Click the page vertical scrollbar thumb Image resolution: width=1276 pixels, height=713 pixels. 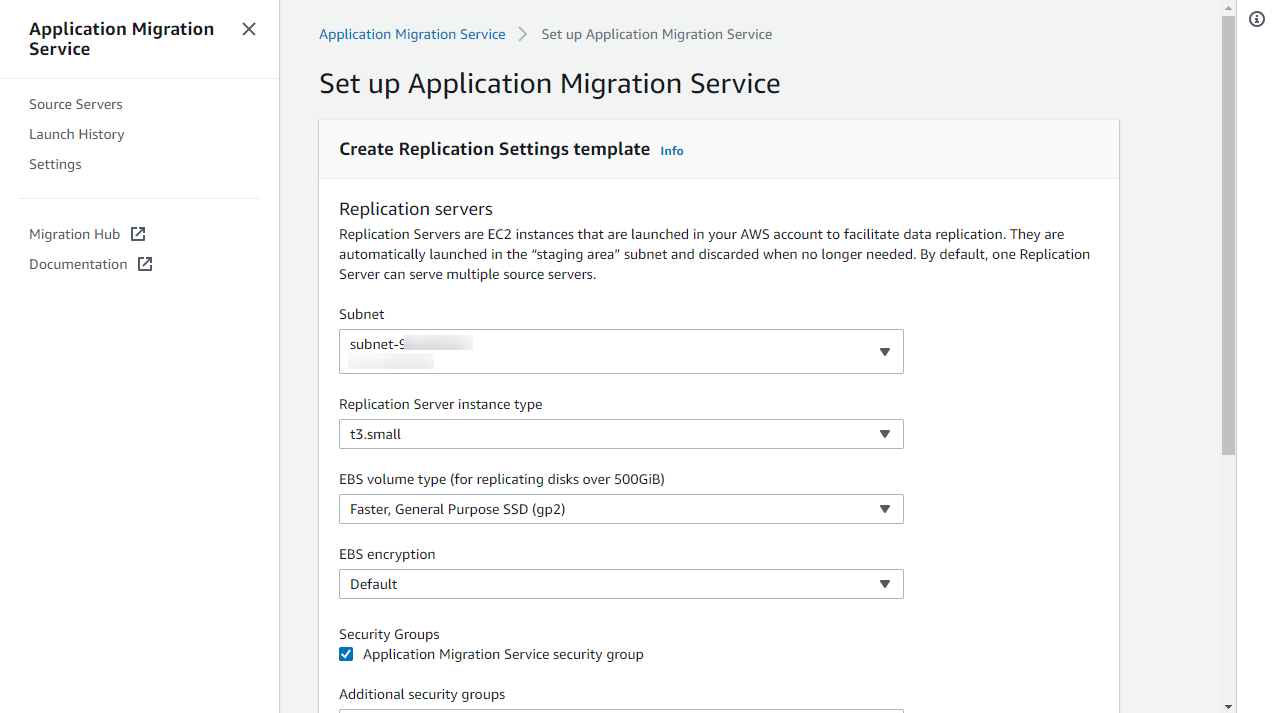click(1229, 235)
